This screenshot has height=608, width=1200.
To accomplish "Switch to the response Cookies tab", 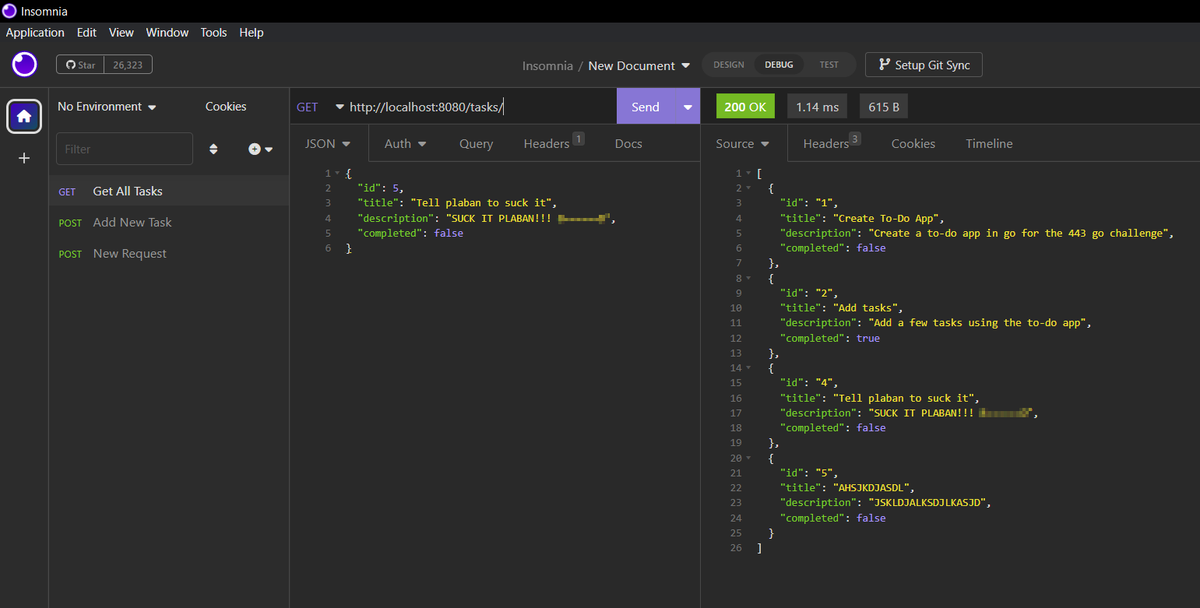I will (x=913, y=144).
